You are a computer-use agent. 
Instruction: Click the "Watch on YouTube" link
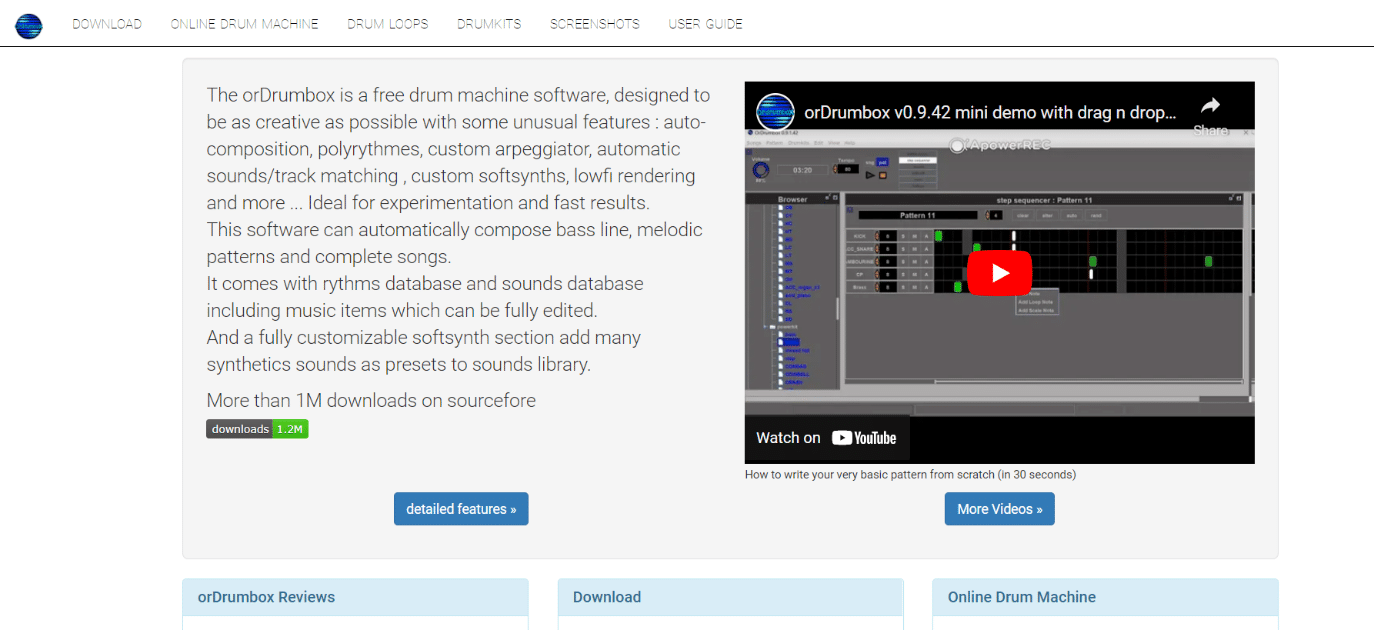pyautogui.click(x=827, y=438)
